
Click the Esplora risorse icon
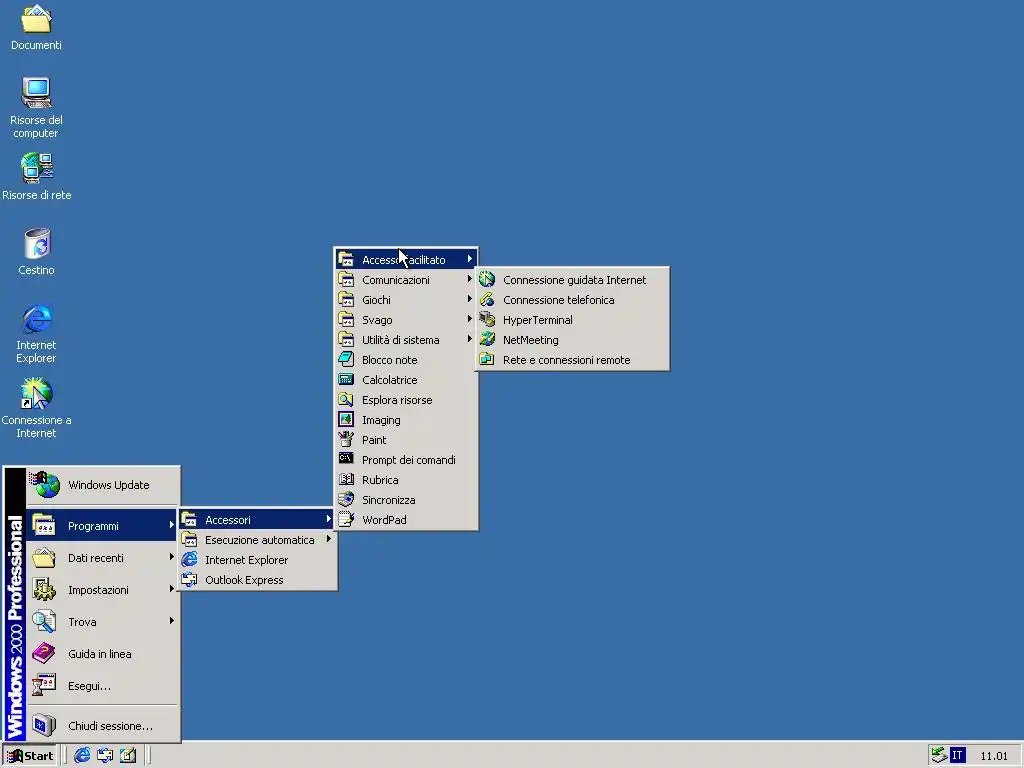click(x=346, y=399)
